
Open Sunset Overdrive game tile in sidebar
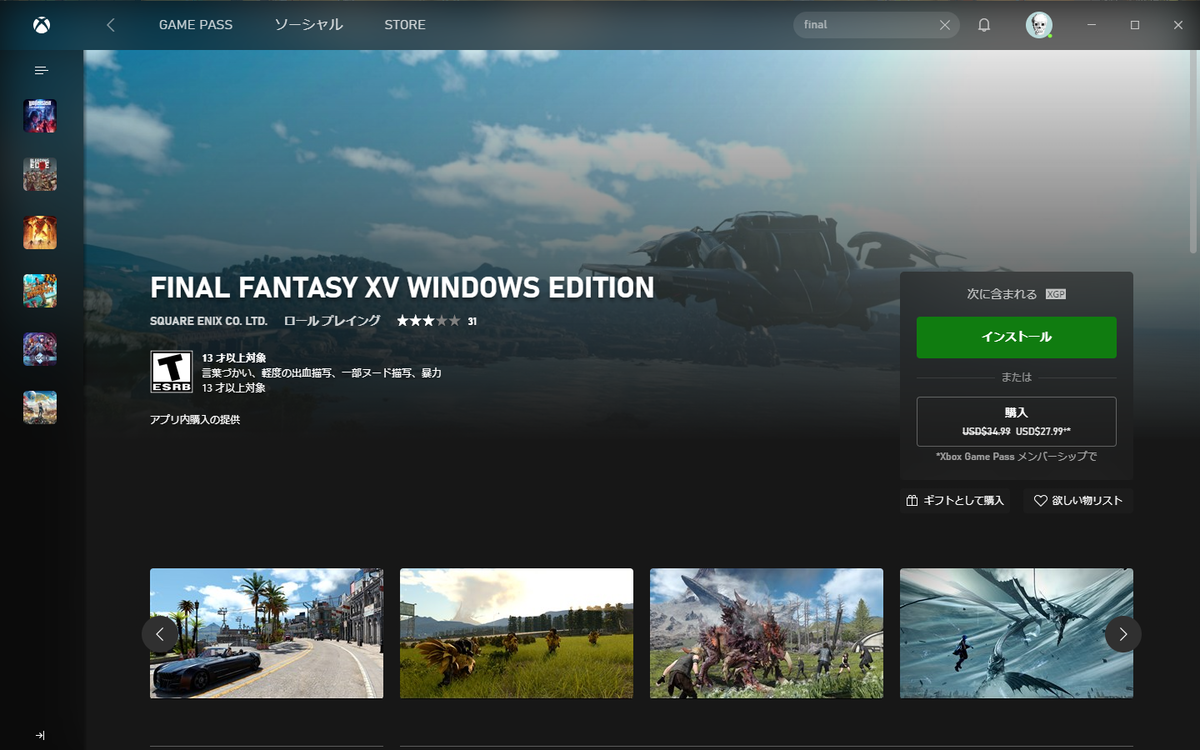tap(40, 290)
